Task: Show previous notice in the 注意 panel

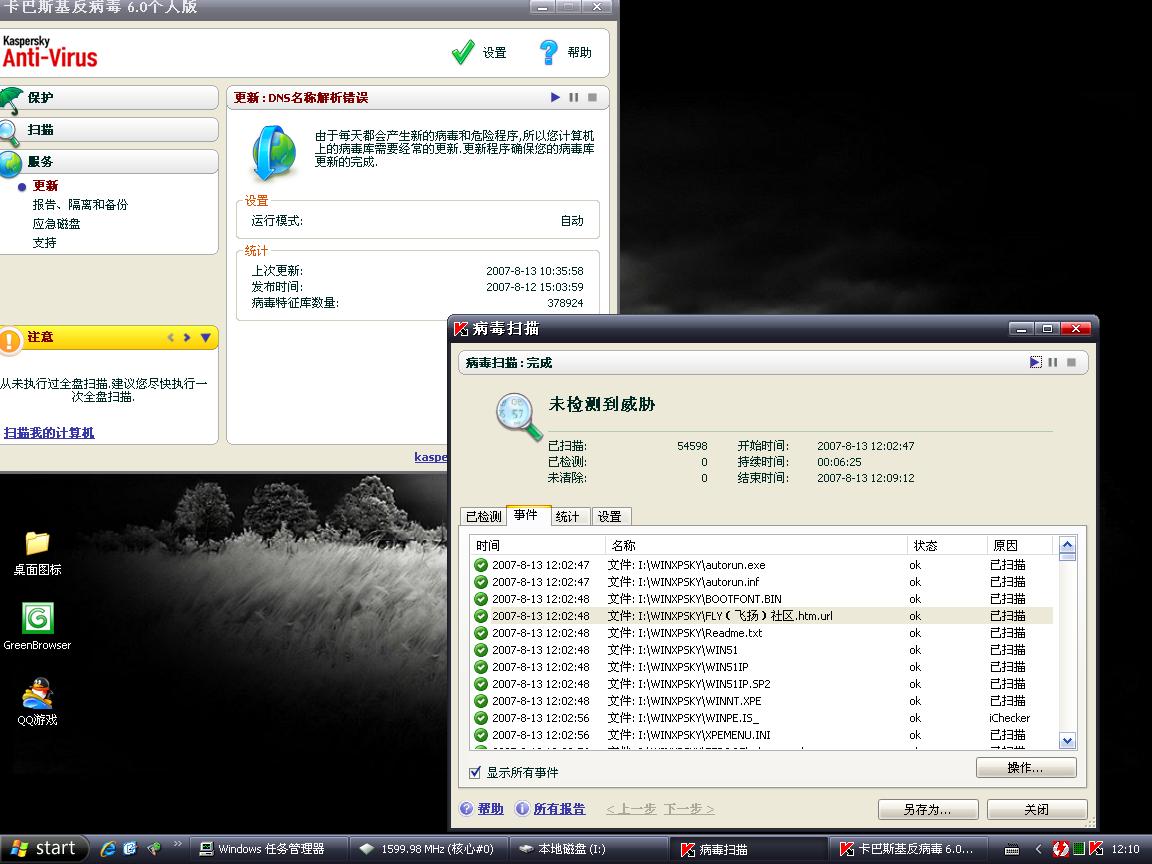Action: click(170, 337)
